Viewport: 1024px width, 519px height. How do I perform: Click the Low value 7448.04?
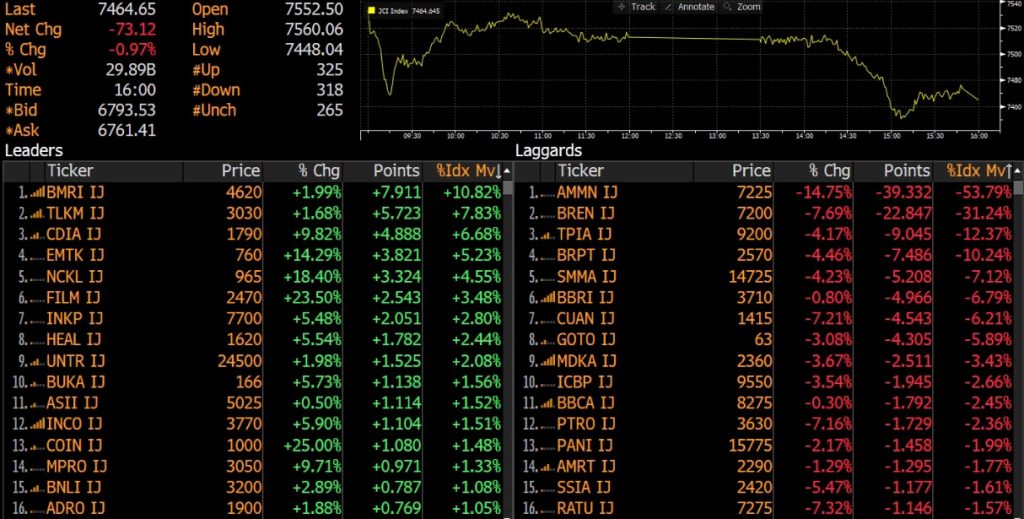pos(314,50)
